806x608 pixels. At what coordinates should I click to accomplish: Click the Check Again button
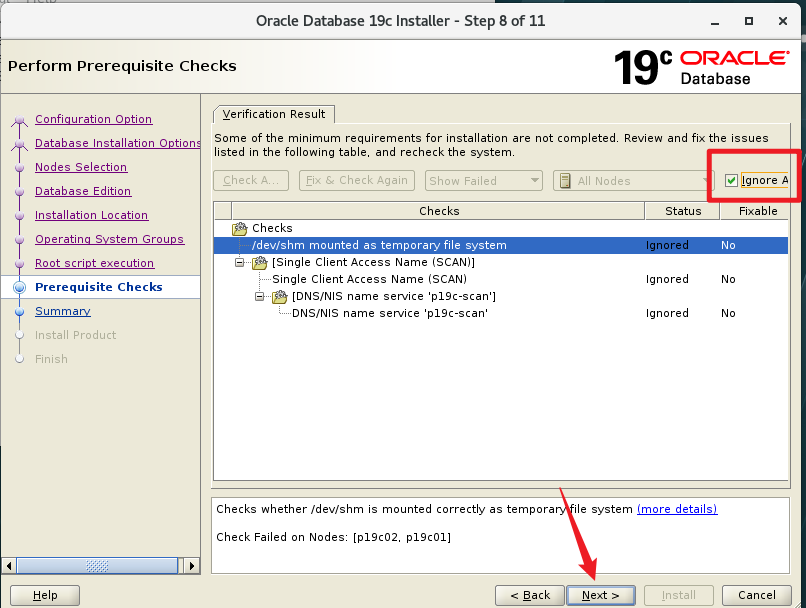tap(251, 180)
